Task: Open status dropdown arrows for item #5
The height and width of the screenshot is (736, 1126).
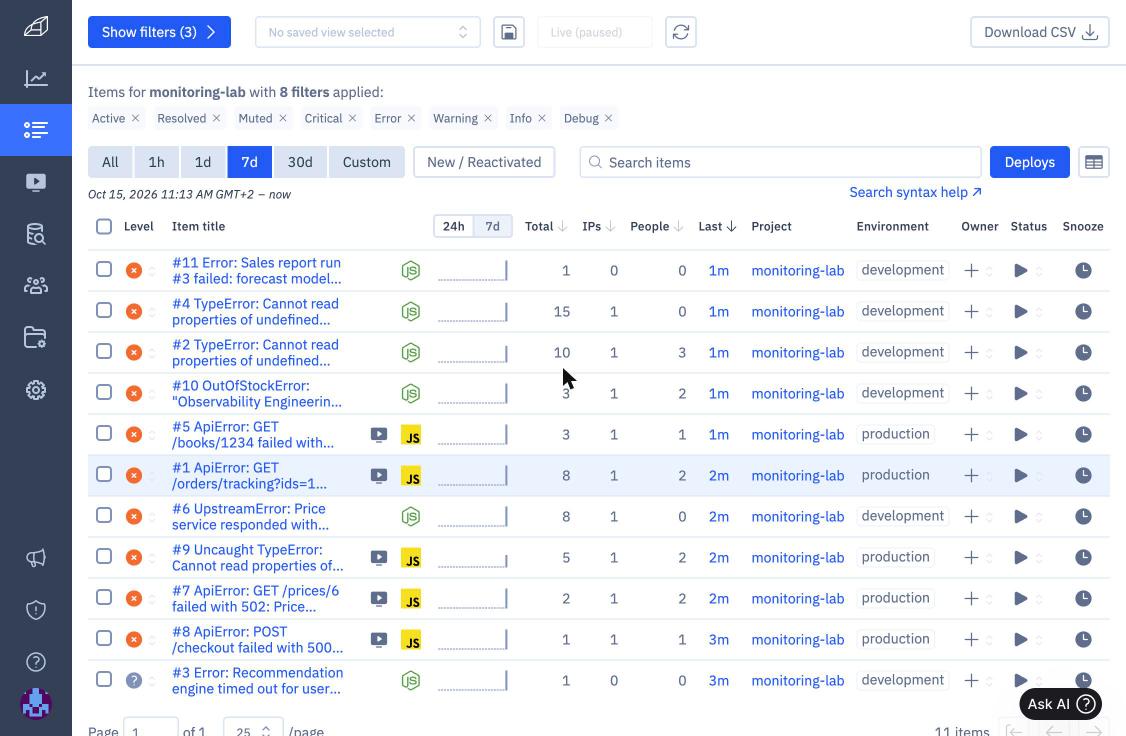Action: [x=1039, y=435]
